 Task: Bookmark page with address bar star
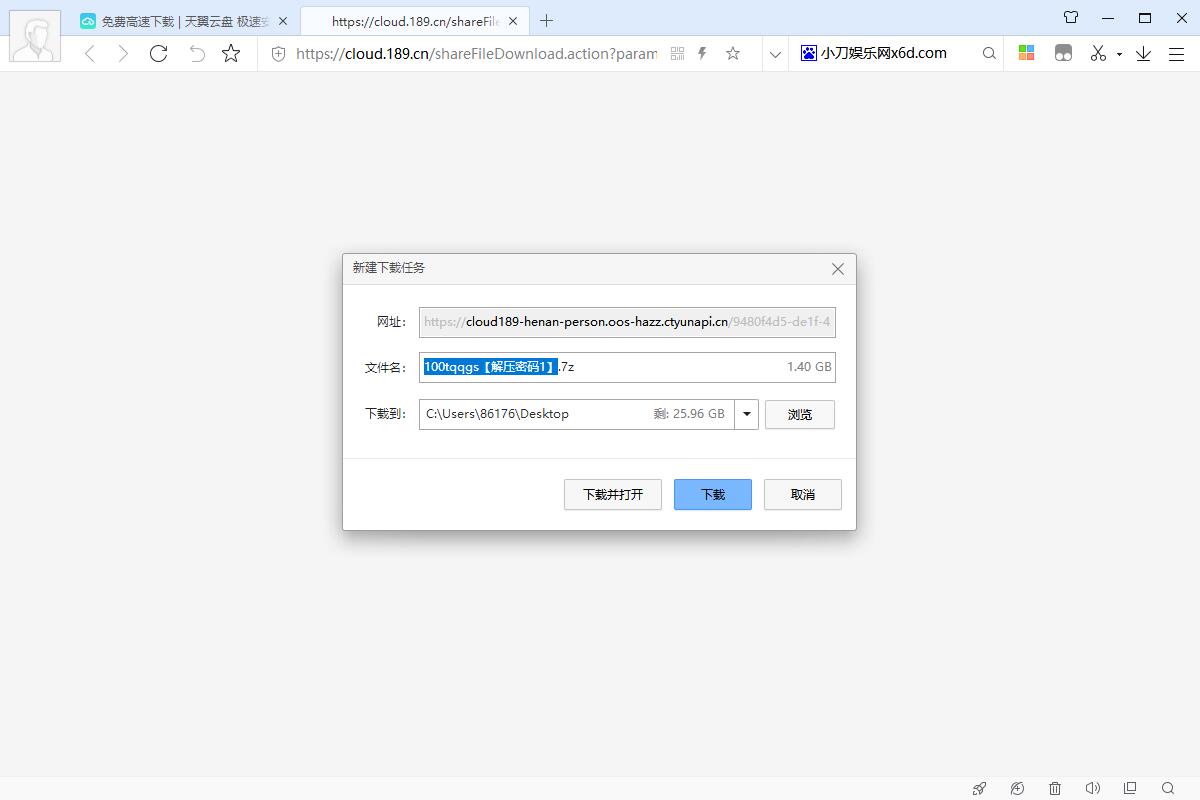tap(733, 54)
